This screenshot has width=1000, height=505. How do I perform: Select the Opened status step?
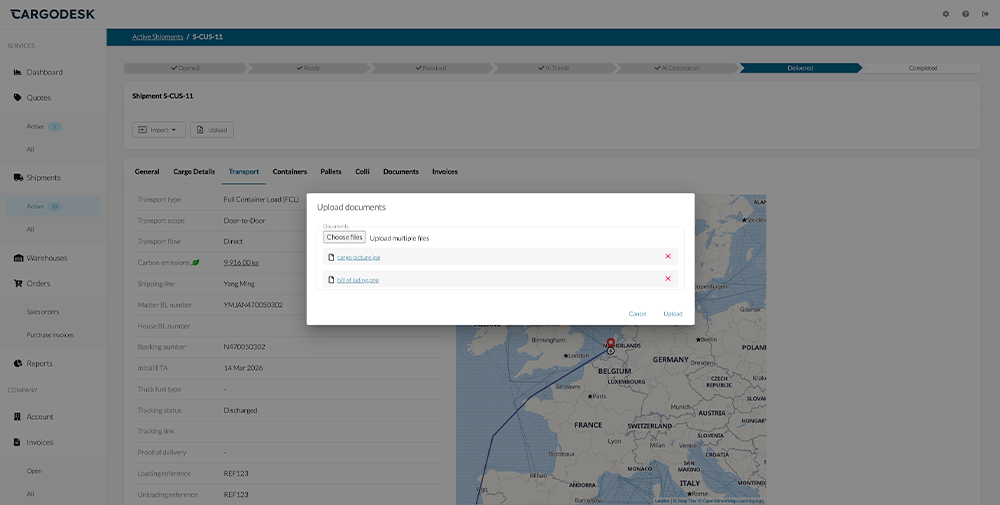tap(185, 68)
